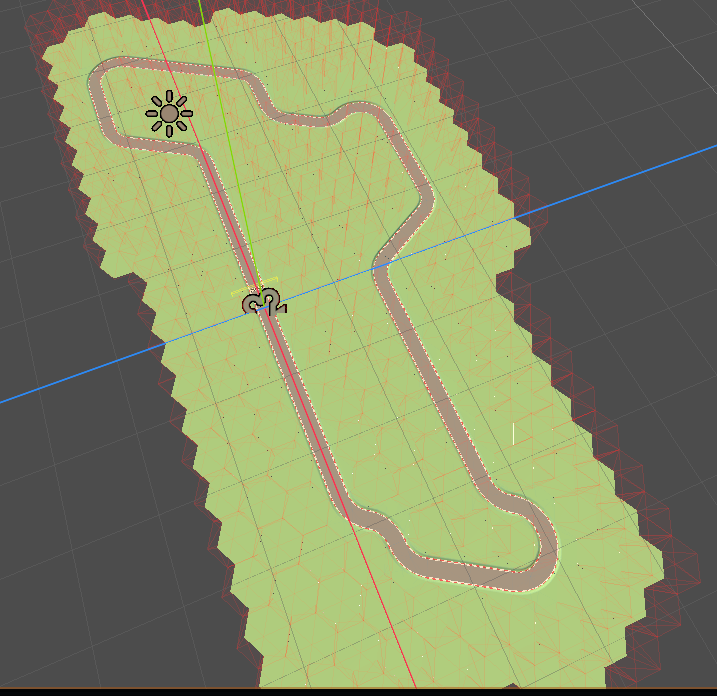
Task: Select the camera gizmo icon on the track
Action: (264, 302)
